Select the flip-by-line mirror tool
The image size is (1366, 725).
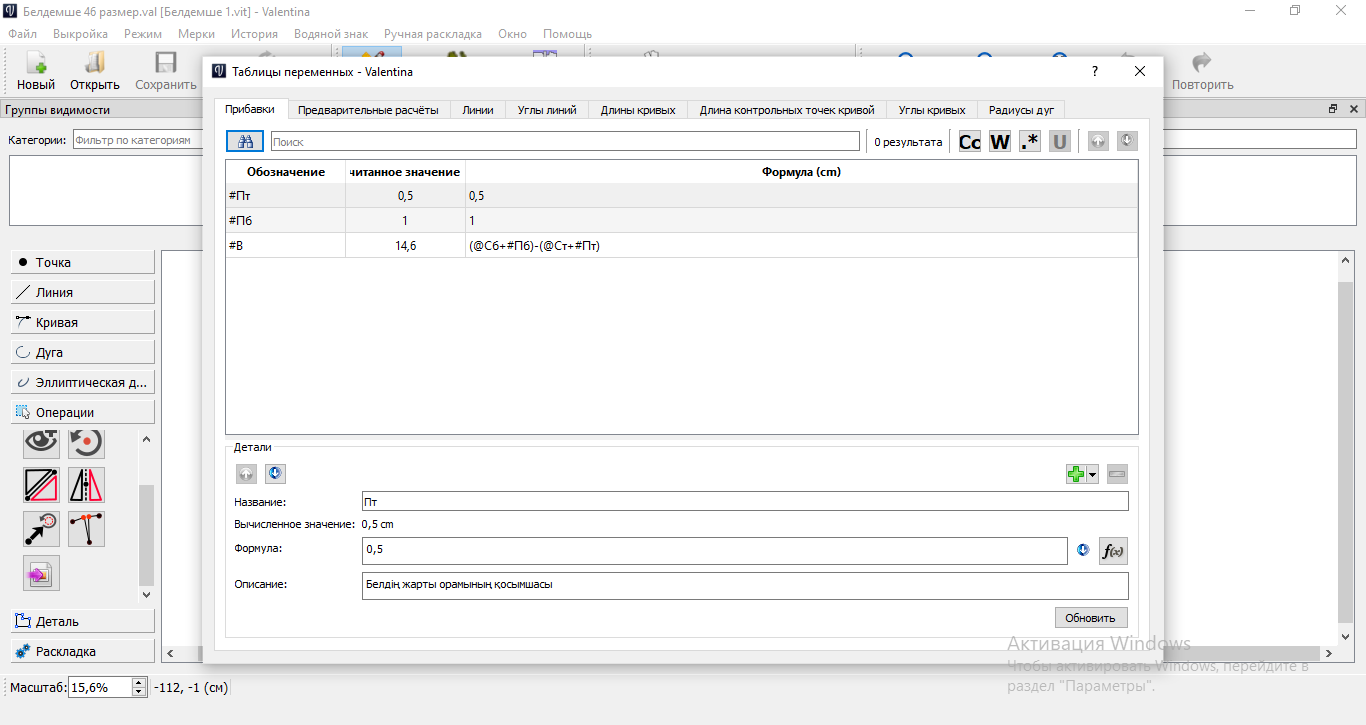[x=42, y=485]
